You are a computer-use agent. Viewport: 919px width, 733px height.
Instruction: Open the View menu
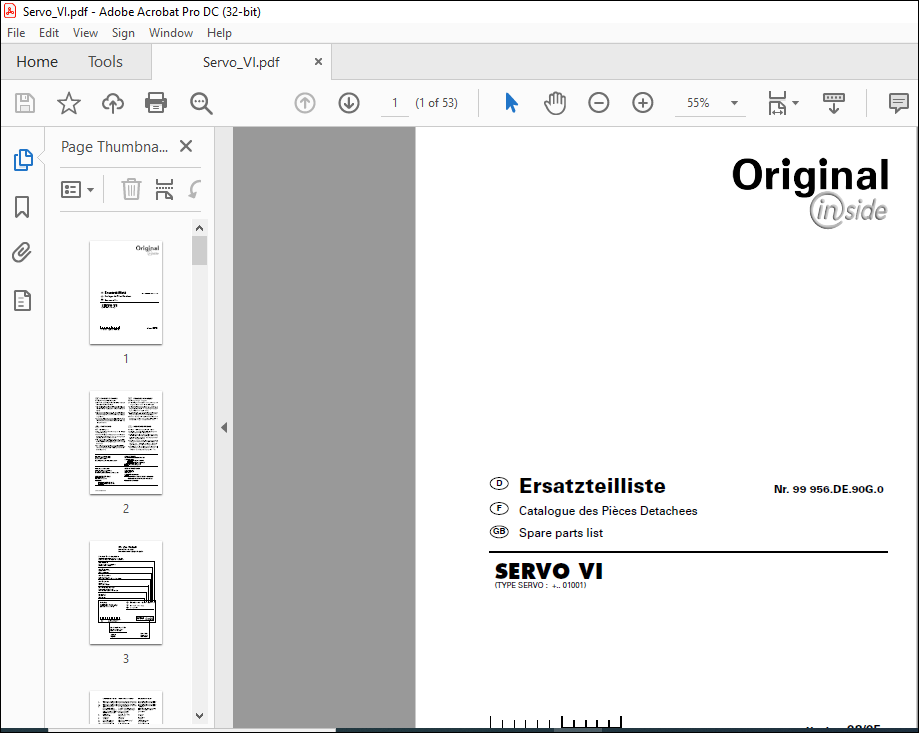[85, 33]
